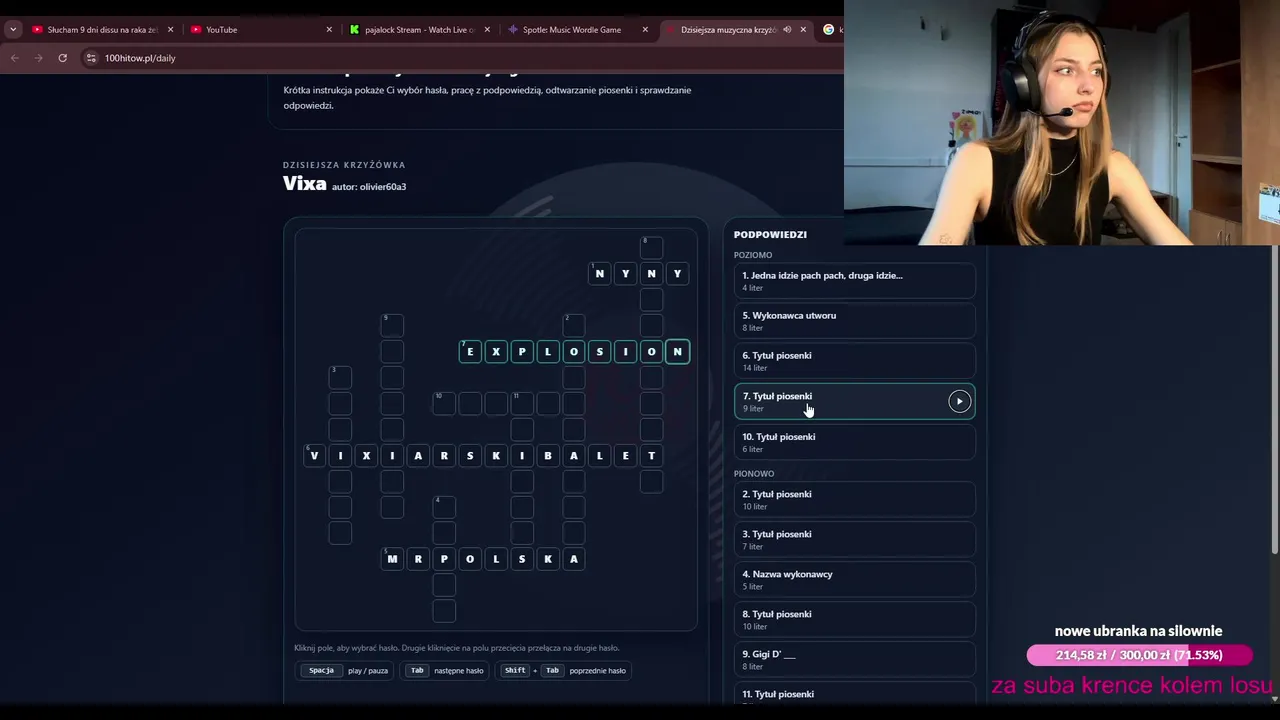Select horizontal clue 6 'Tytuł piosenki' 14 liter
The height and width of the screenshot is (720, 1280).
[854, 361]
